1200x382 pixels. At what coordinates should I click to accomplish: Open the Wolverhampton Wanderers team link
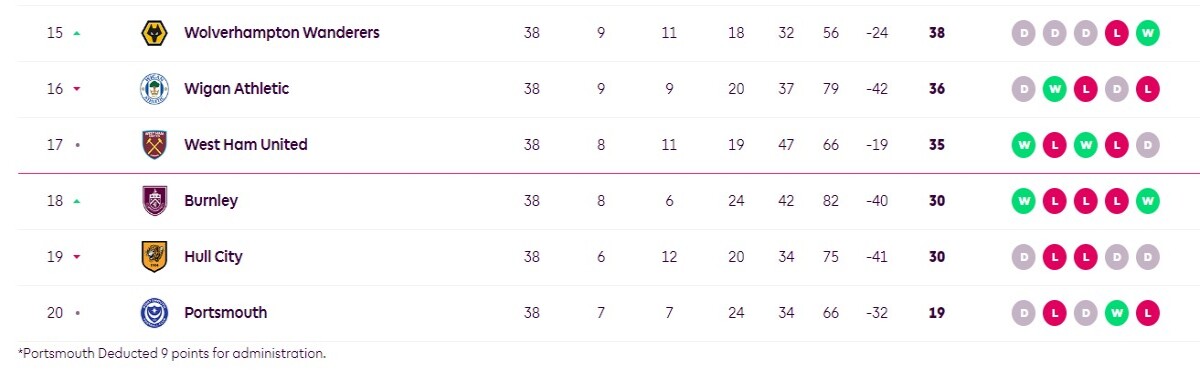282,33
